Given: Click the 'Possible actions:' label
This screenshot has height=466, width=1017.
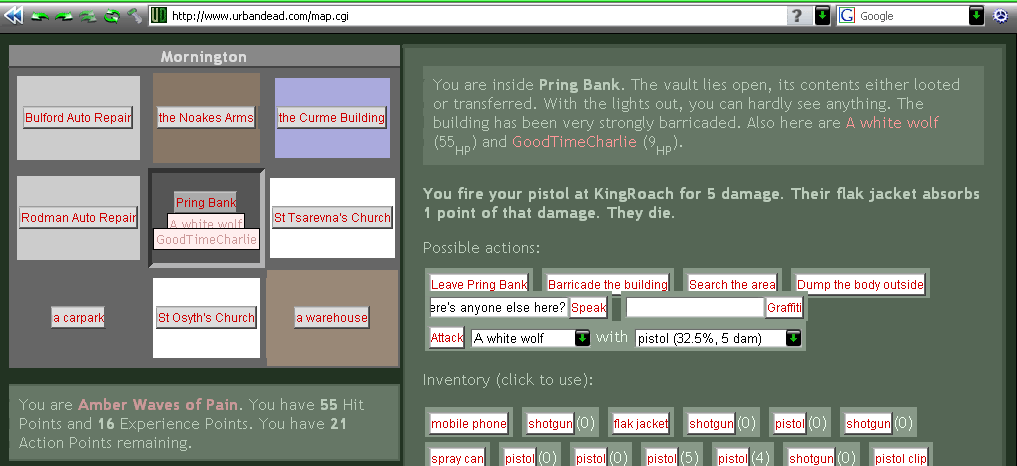Looking at the screenshot, I should point(481,248).
